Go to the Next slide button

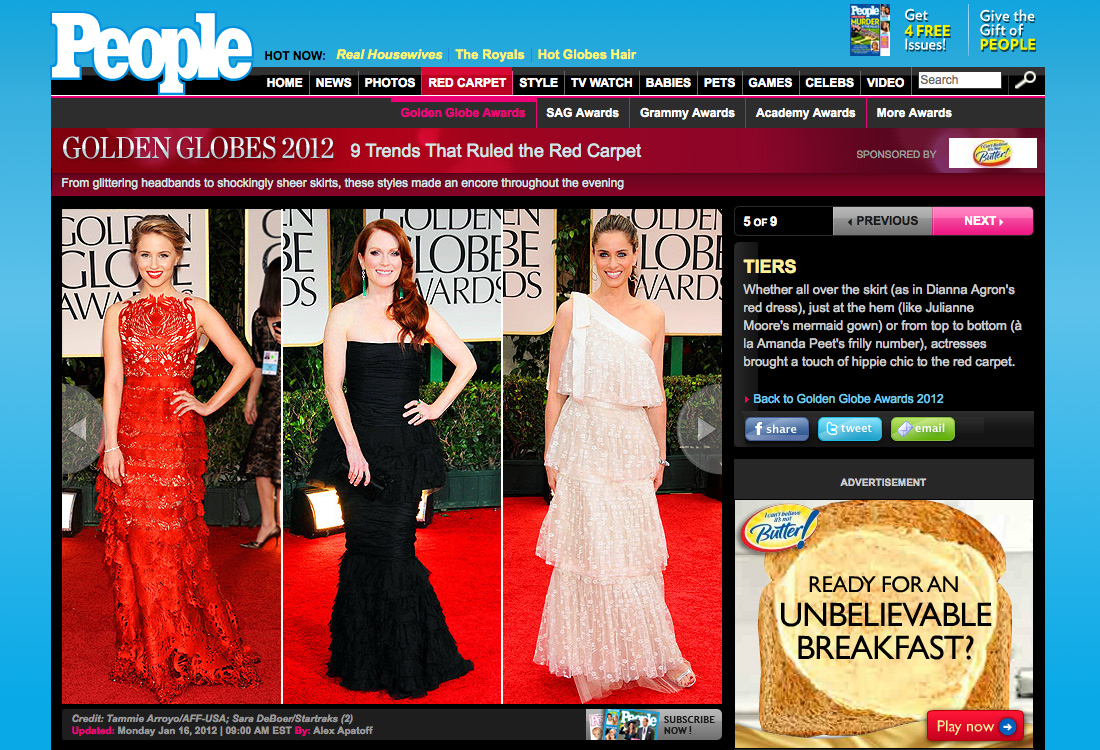coord(983,221)
